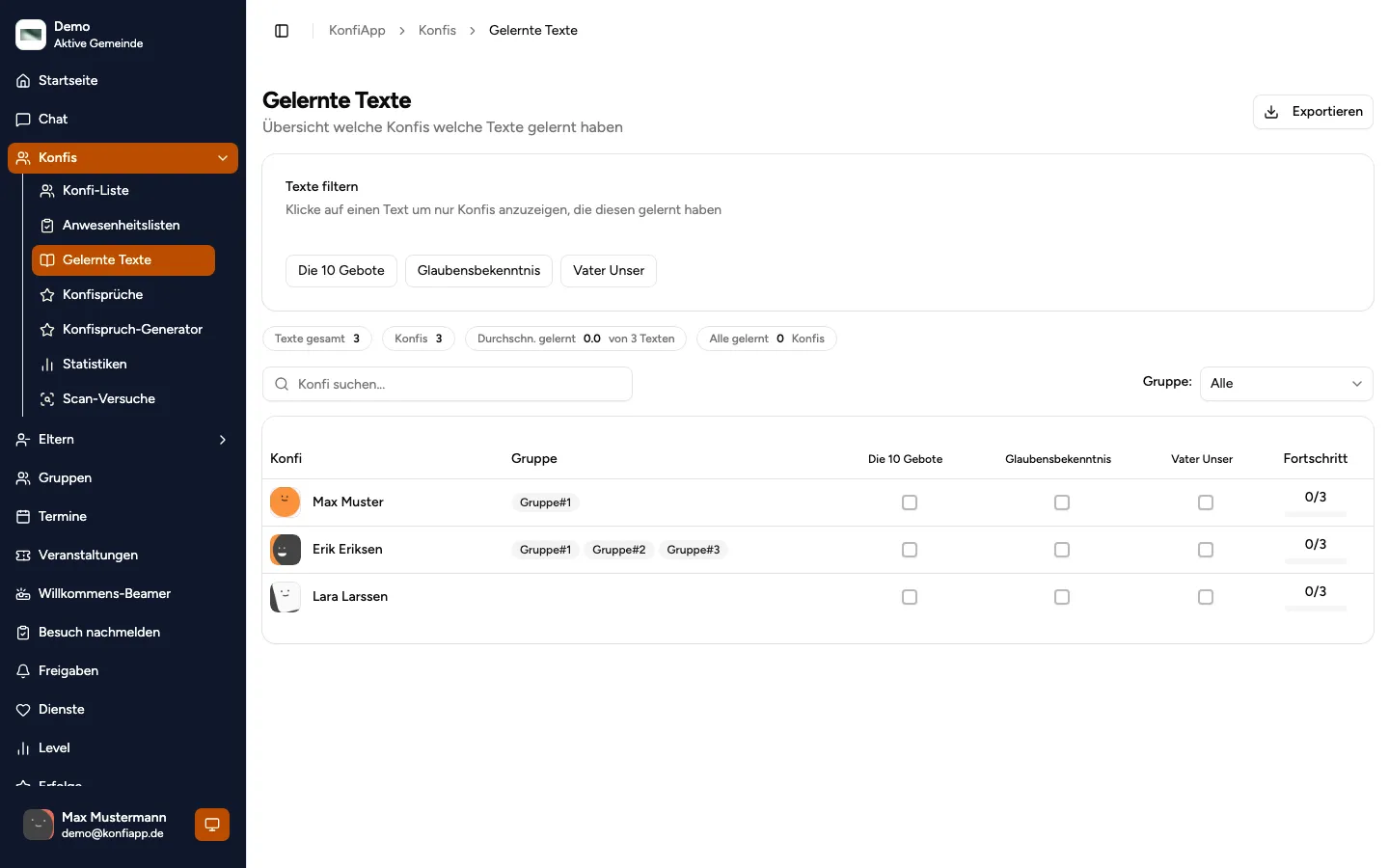Collapse the Konfis menu chevron
This screenshot has width=1389, height=868.
223,158
